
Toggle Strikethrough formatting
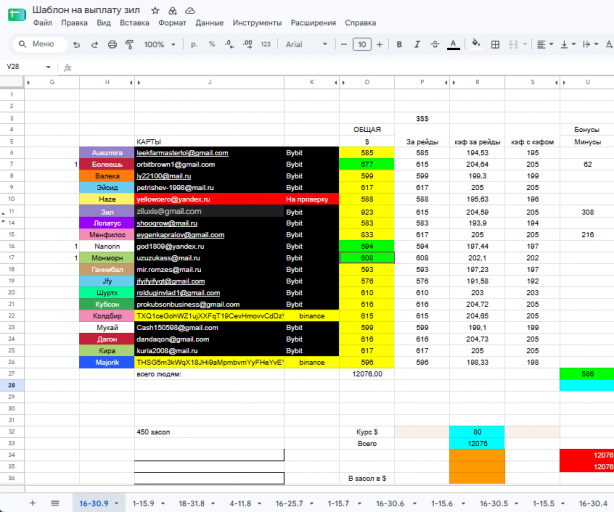point(435,44)
